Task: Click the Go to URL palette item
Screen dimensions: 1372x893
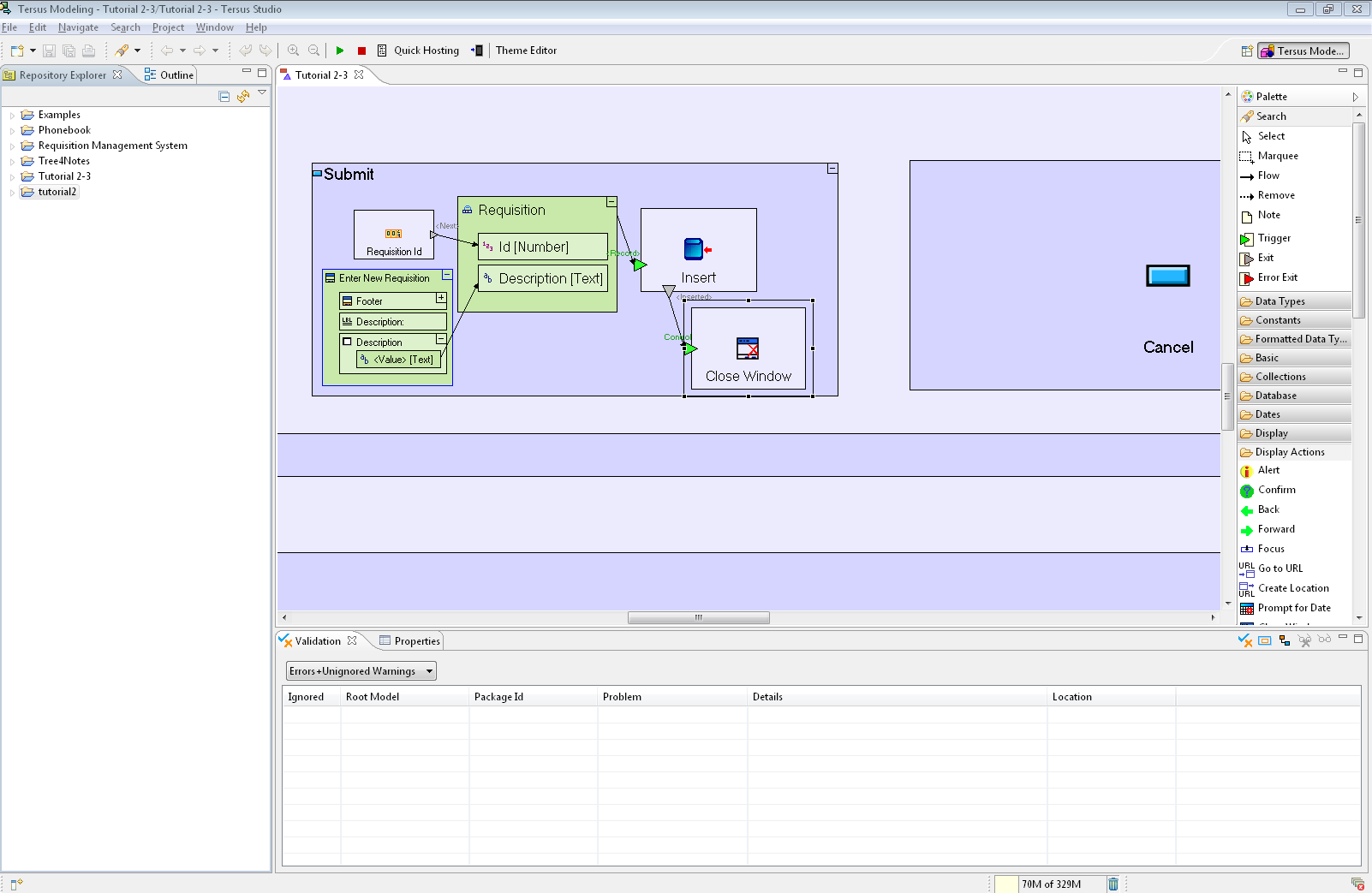Action: (x=1280, y=569)
